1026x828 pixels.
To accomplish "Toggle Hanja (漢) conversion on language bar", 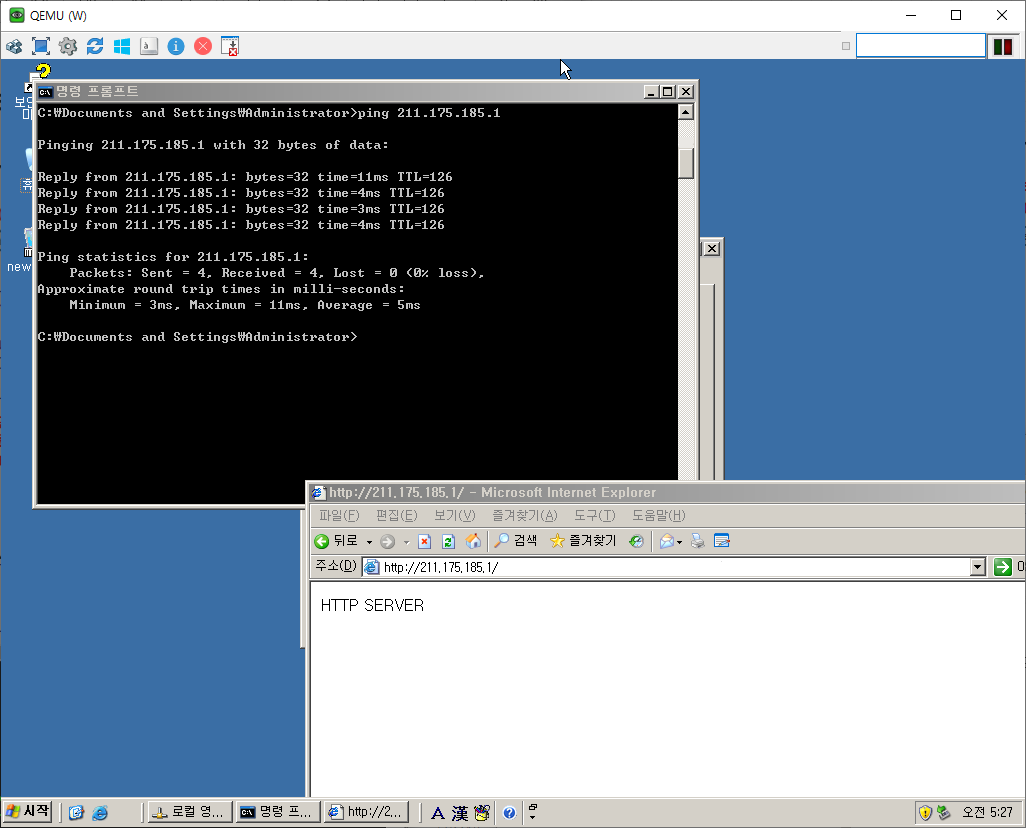I will [x=460, y=813].
